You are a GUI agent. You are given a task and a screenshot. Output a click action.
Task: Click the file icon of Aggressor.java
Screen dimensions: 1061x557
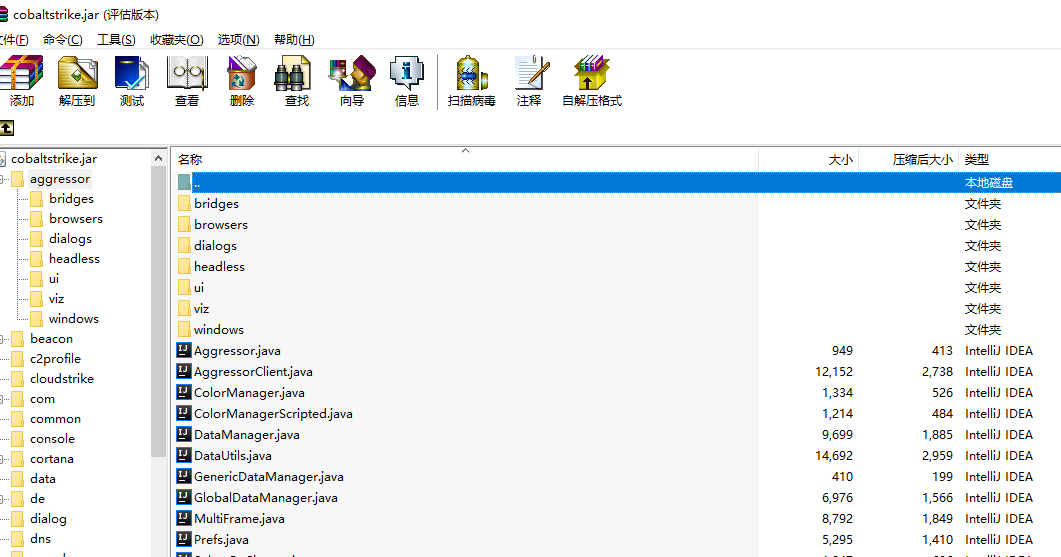(183, 350)
